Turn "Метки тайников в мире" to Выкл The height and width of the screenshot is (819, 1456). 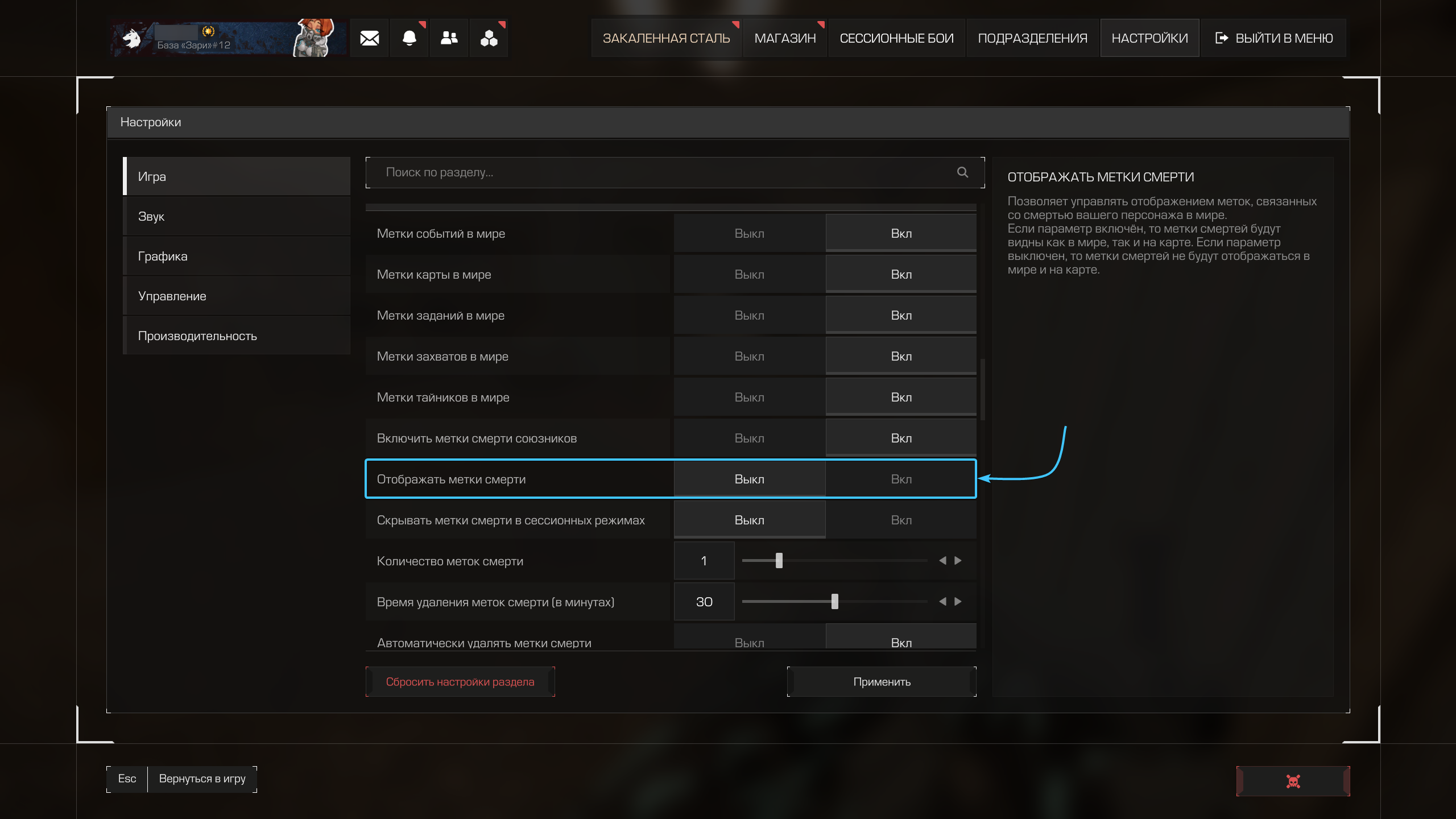pos(749,397)
